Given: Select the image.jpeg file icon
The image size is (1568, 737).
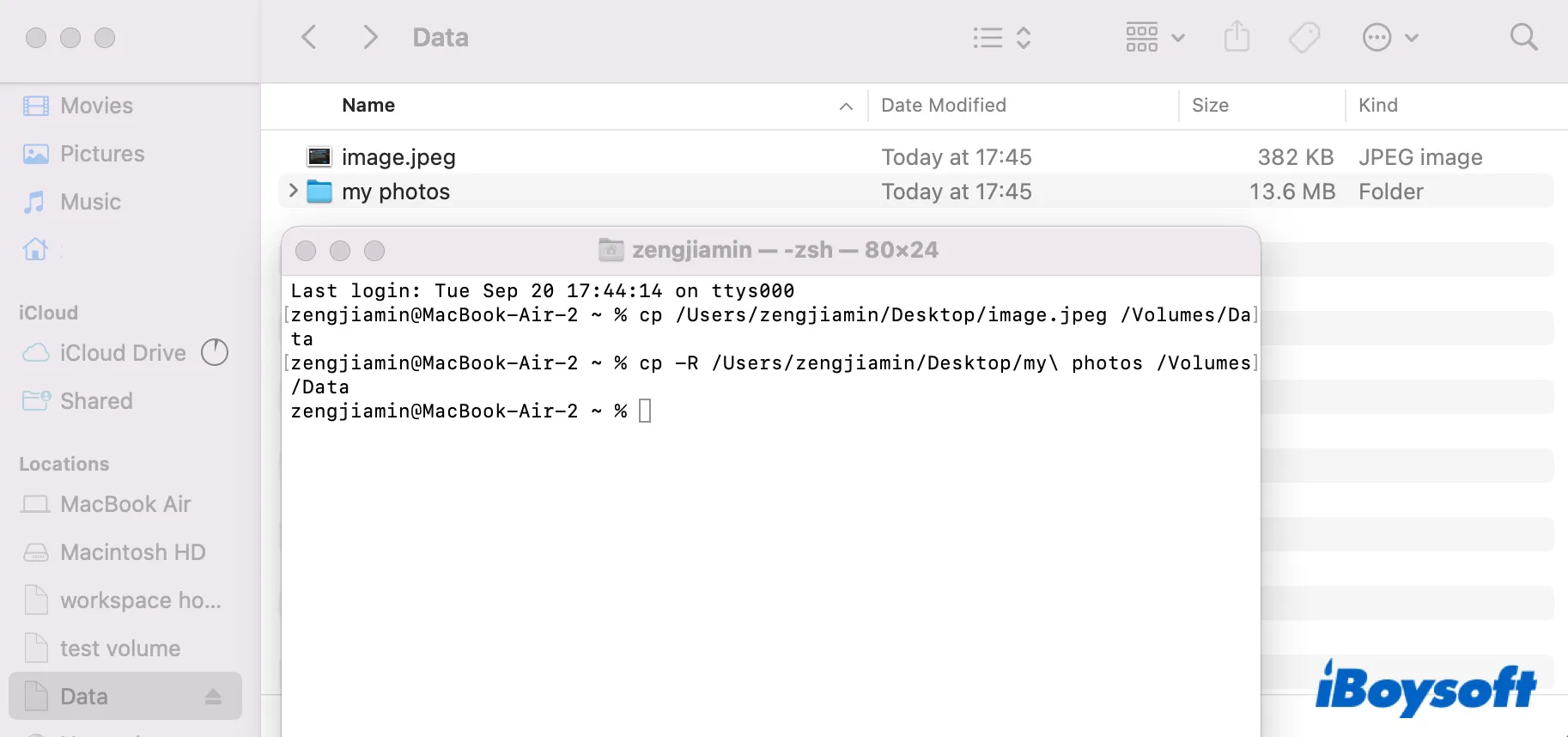Looking at the screenshot, I should [319, 157].
